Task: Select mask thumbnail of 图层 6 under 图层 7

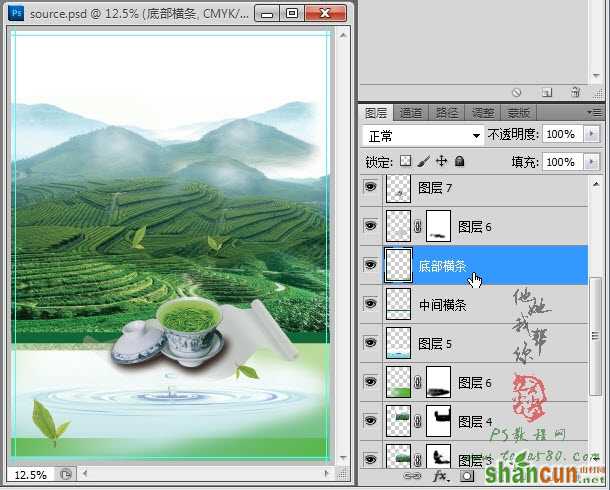Action: tap(438, 226)
